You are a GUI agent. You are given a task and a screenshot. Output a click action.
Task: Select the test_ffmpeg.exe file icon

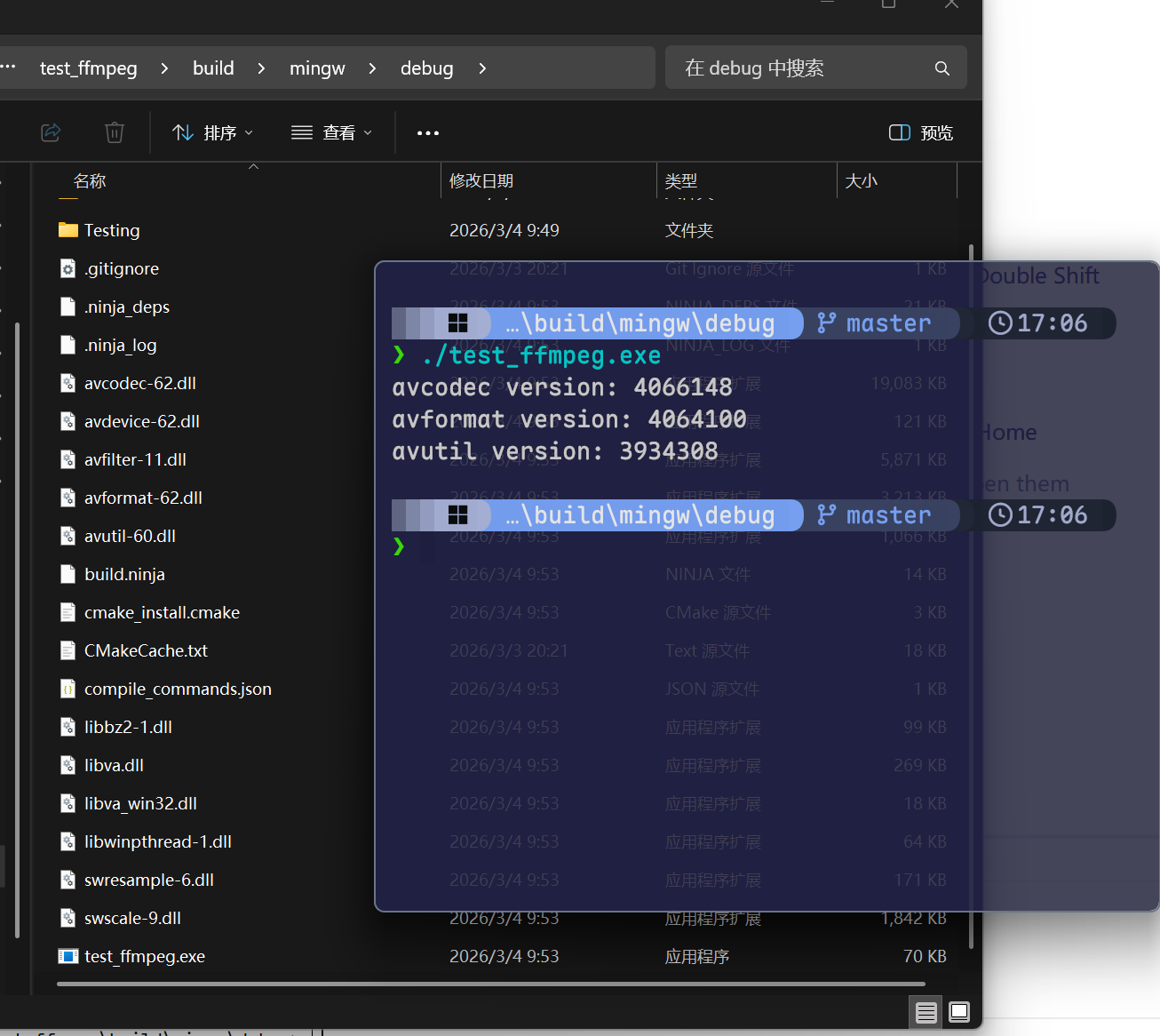(68, 956)
